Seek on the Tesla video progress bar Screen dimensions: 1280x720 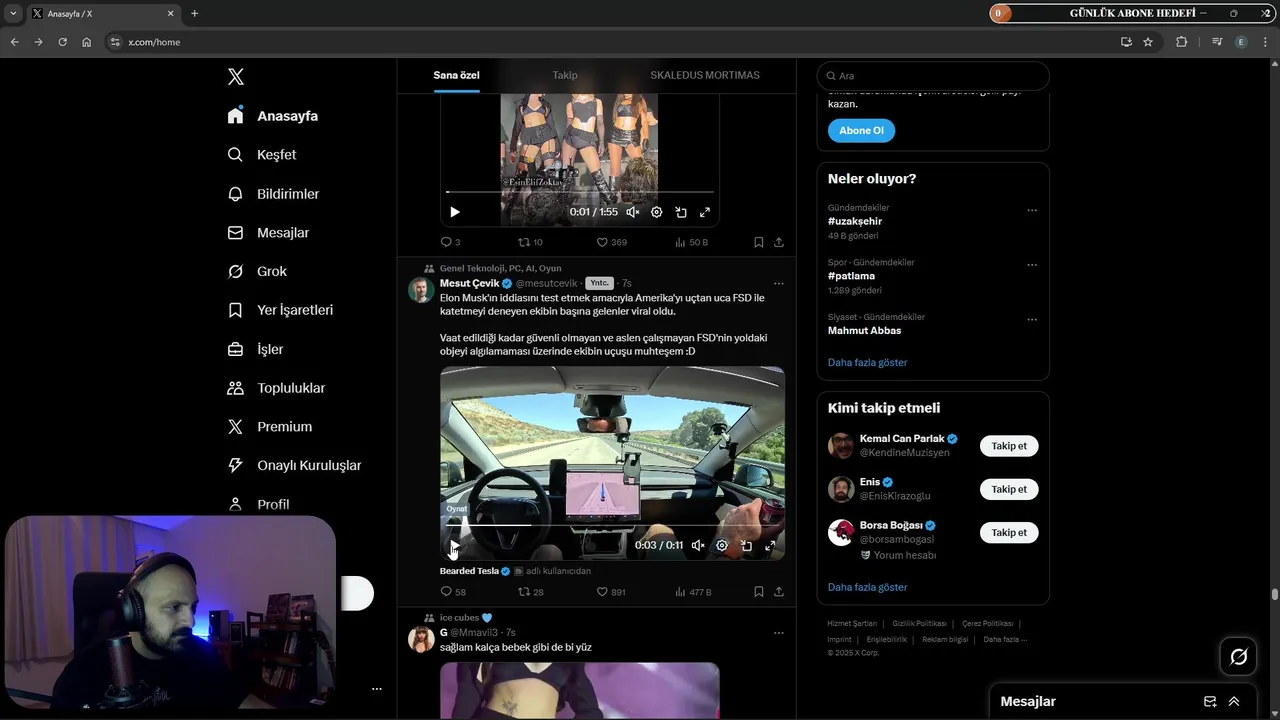(x=612, y=525)
